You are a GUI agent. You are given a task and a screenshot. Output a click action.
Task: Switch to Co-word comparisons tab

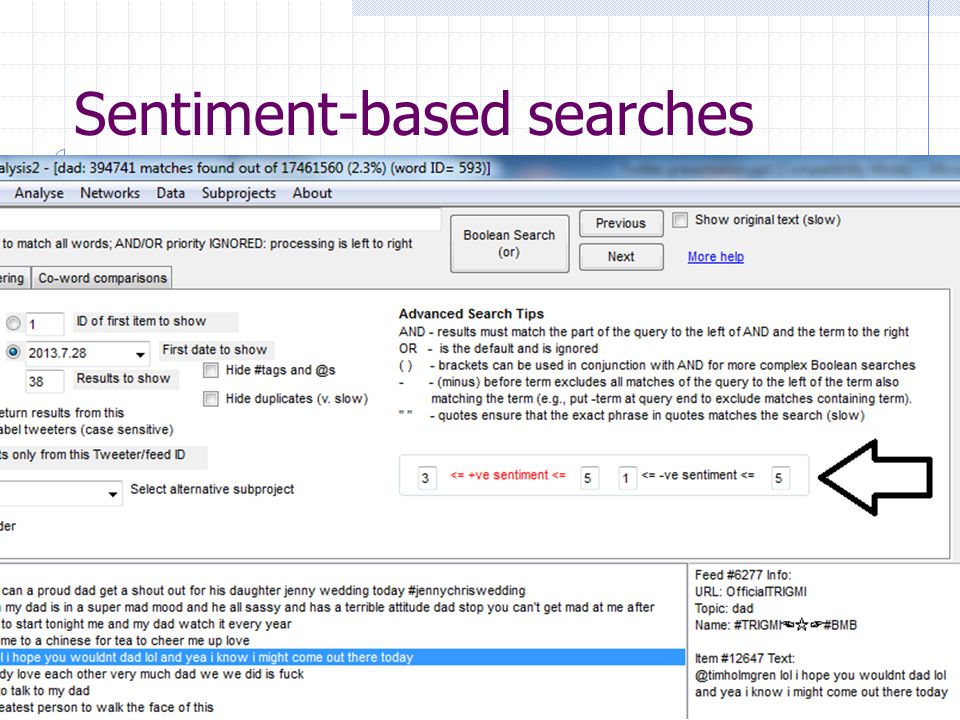click(102, 278)
